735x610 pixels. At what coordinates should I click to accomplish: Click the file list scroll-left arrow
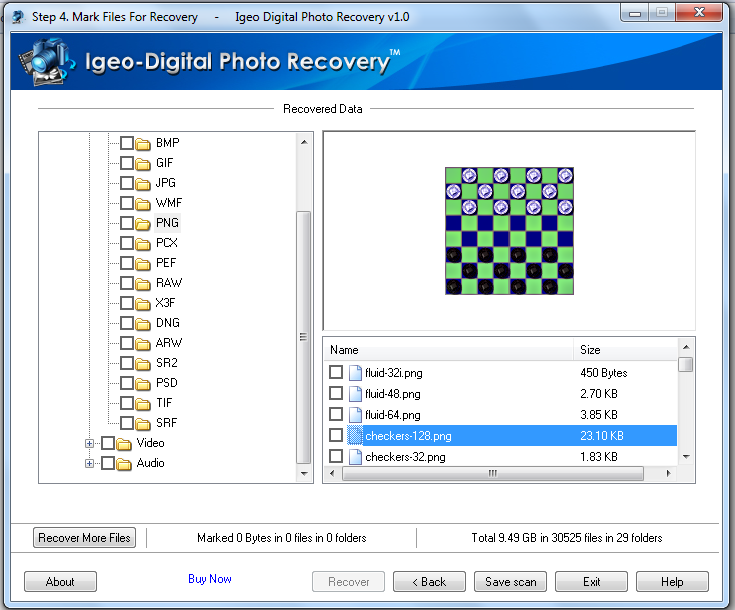point(332,474)
